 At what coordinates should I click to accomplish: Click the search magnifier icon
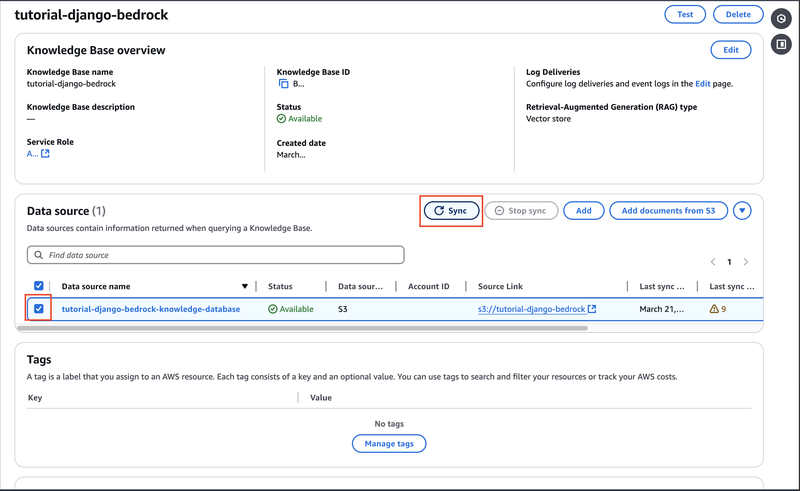pos(38,255)
